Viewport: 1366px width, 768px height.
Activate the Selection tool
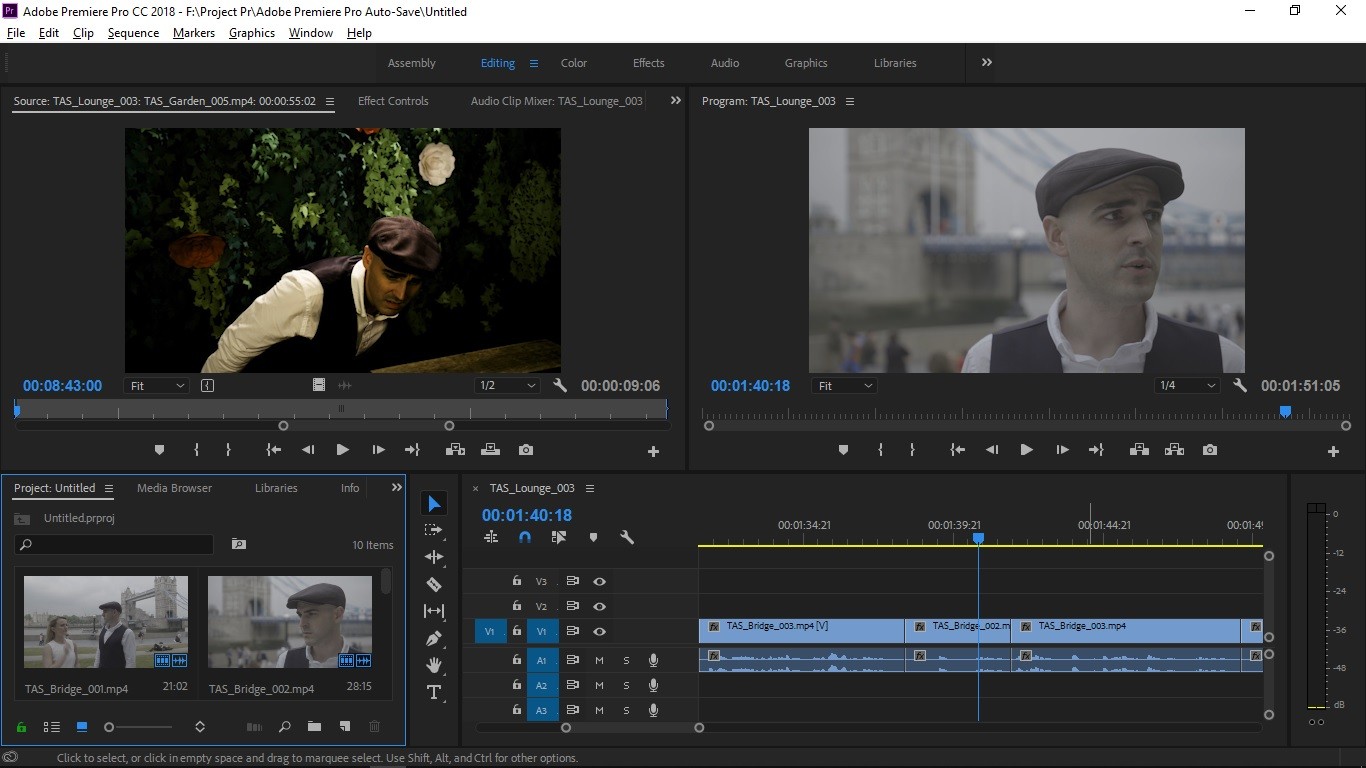tap(434, 503)
